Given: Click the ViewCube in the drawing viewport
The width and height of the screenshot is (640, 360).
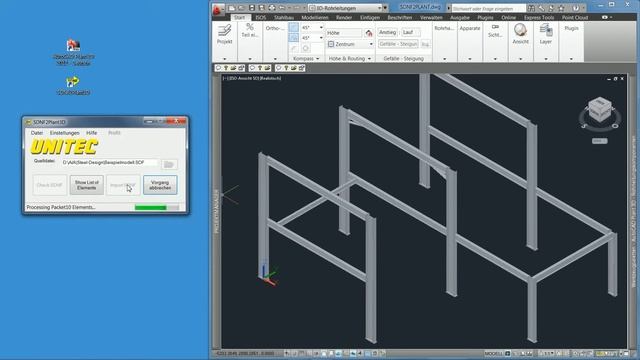Looking at the screenshot, I should (600, 109).
